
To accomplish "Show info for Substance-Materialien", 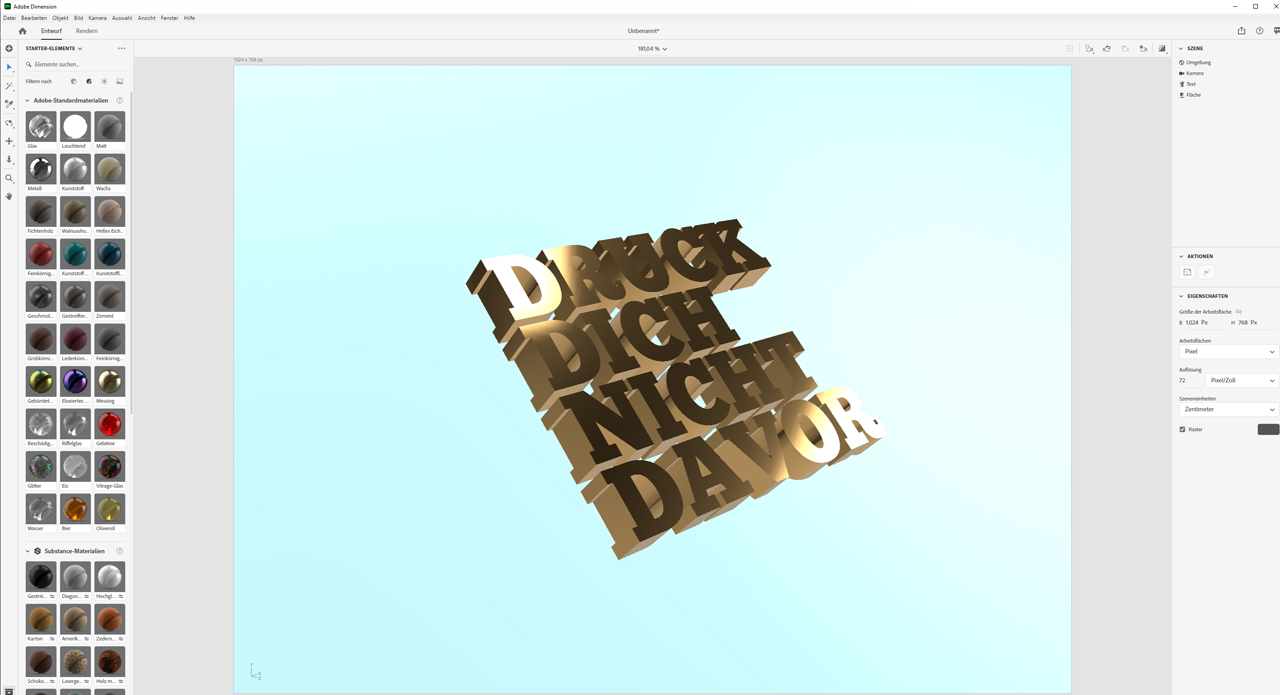I will [120, 551].
